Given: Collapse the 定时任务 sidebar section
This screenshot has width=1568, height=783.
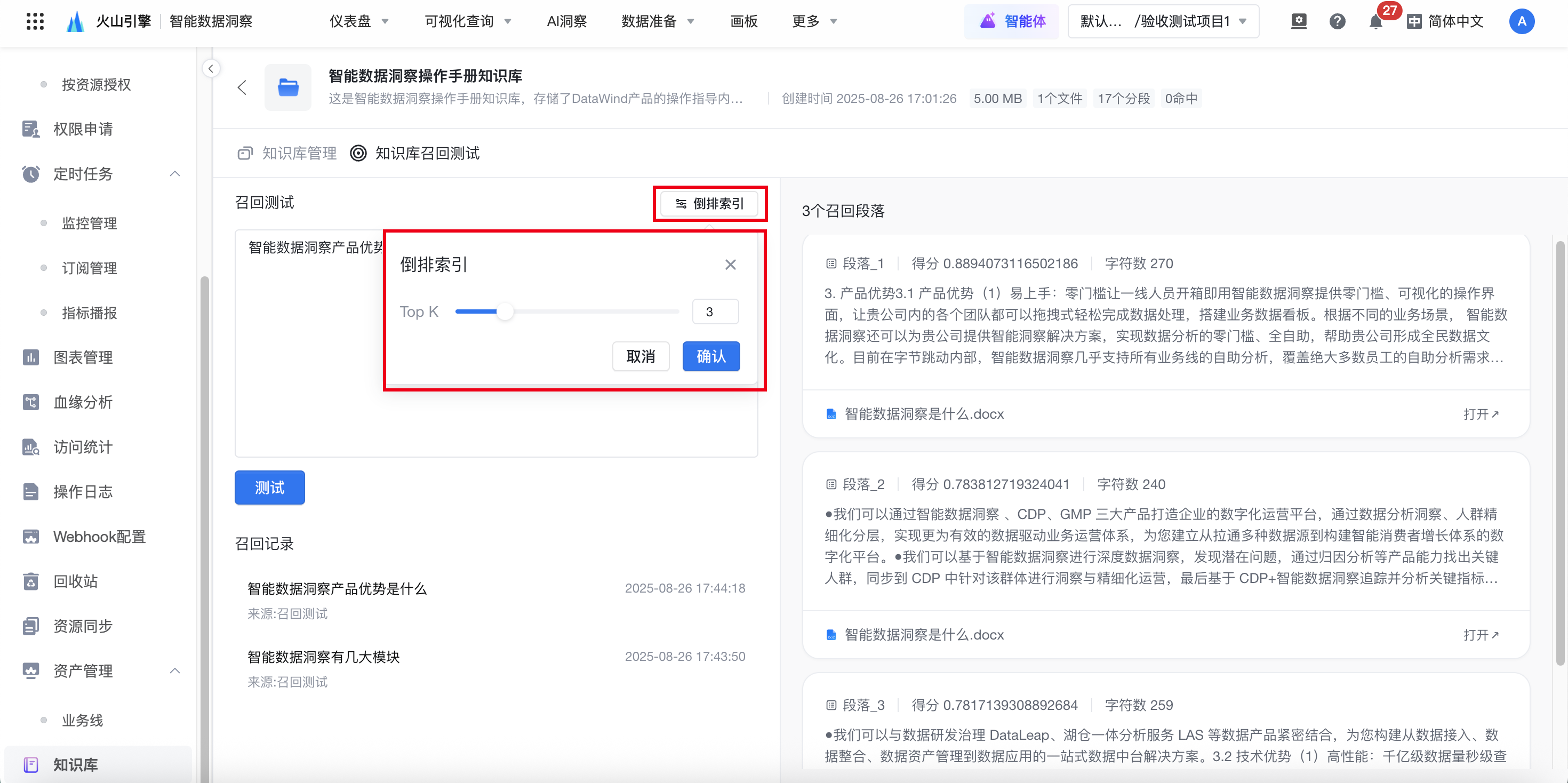Looking at the screenshot, I should pos(175,174).
